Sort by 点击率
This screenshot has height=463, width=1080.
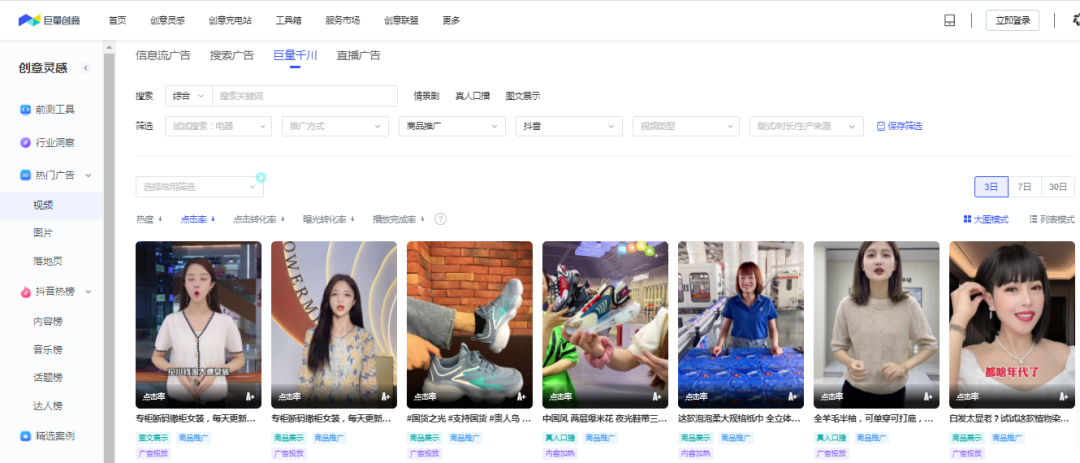(198, 219)
